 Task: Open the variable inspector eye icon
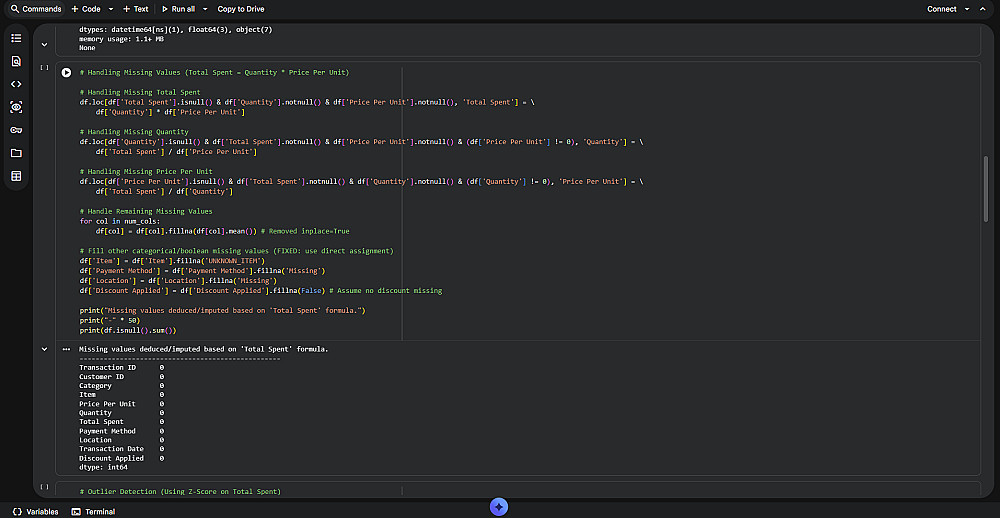pos(16,107)
